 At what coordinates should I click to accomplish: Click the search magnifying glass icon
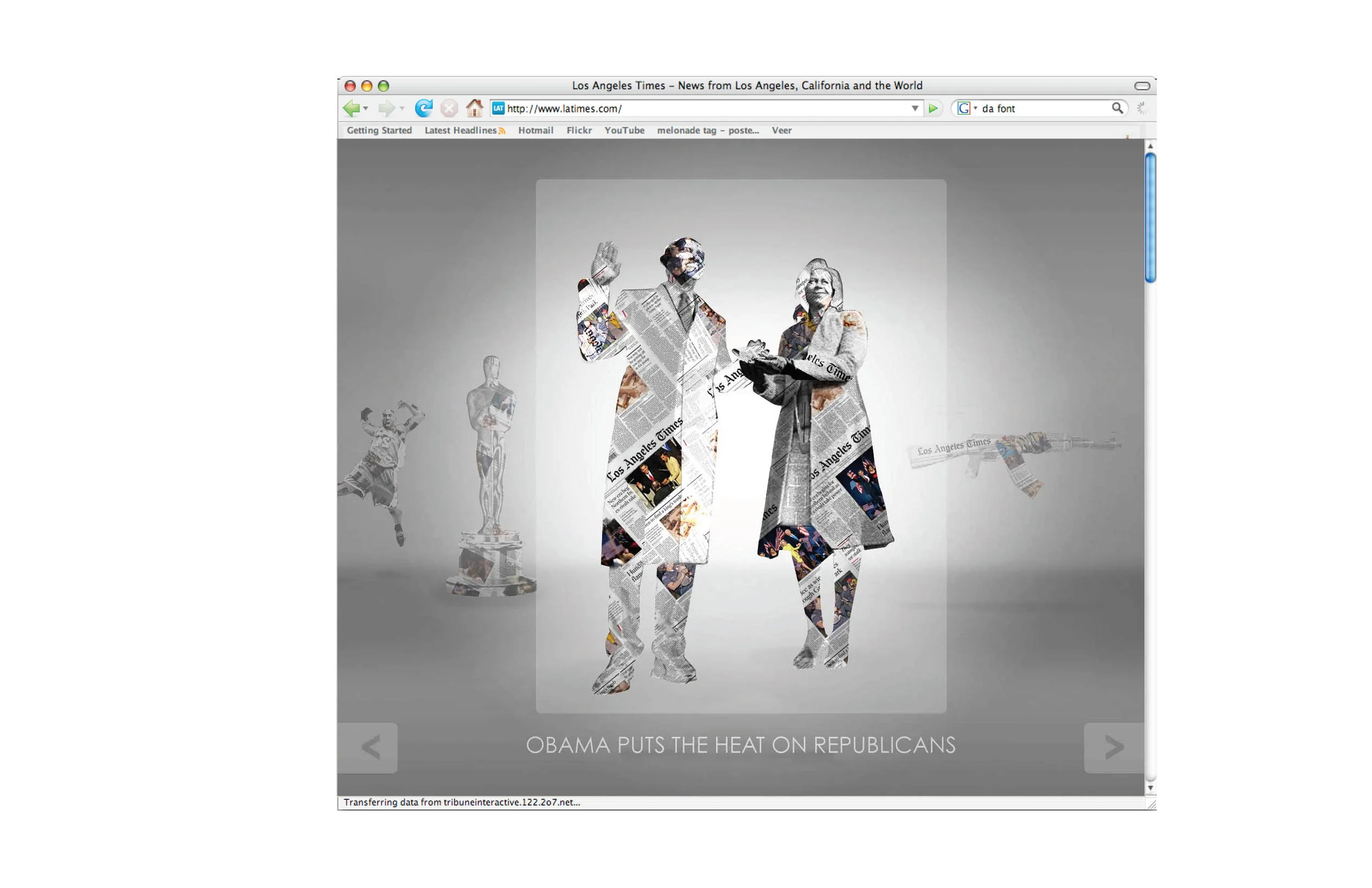[1117, 109]
